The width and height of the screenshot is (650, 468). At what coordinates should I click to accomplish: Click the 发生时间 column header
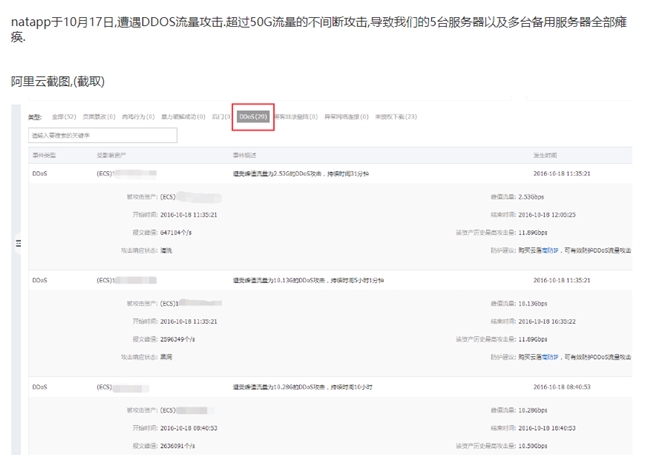point(545,155)
